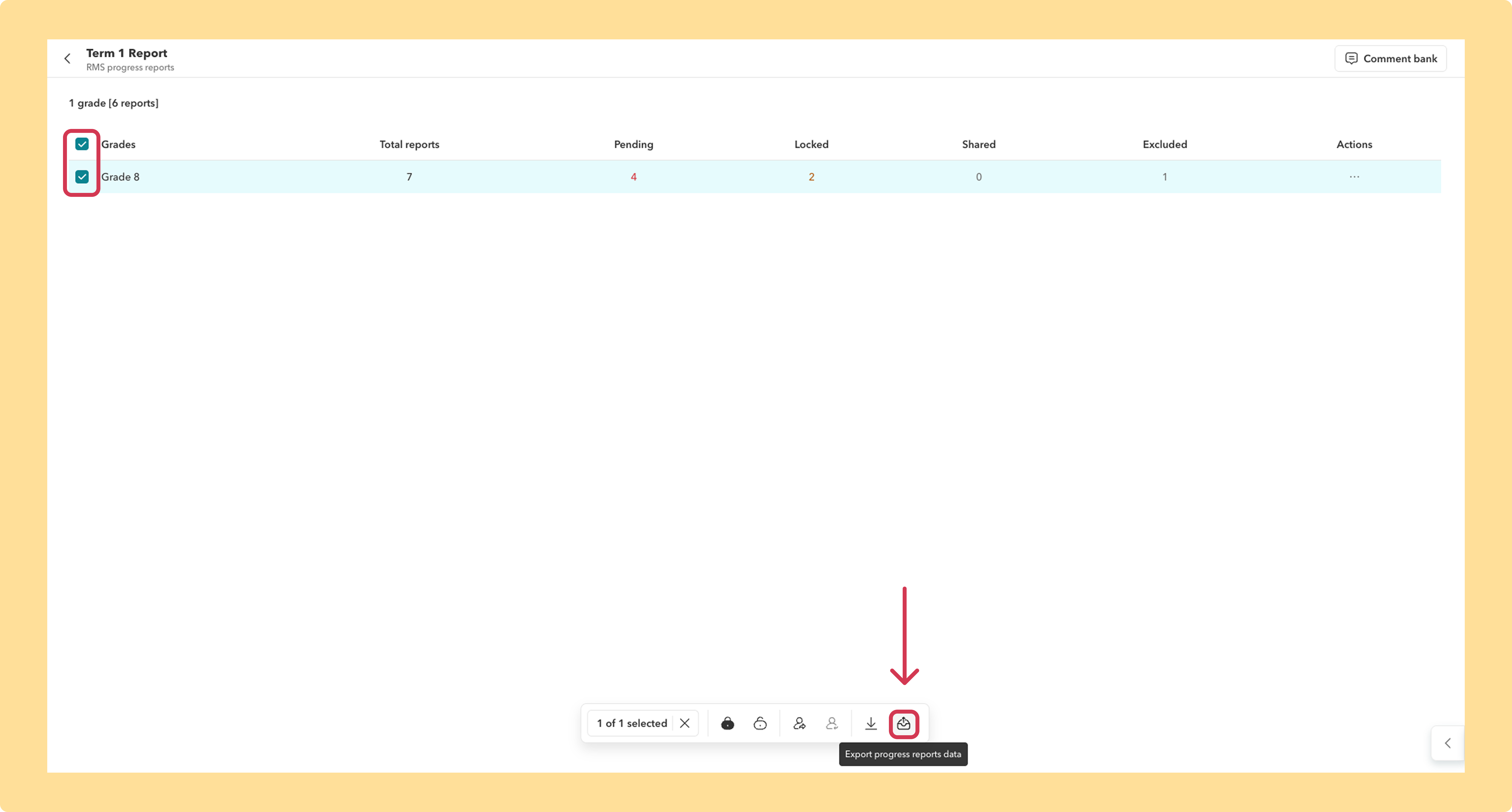Click the RMS progress reports subtitle

(x=130, y=67)
